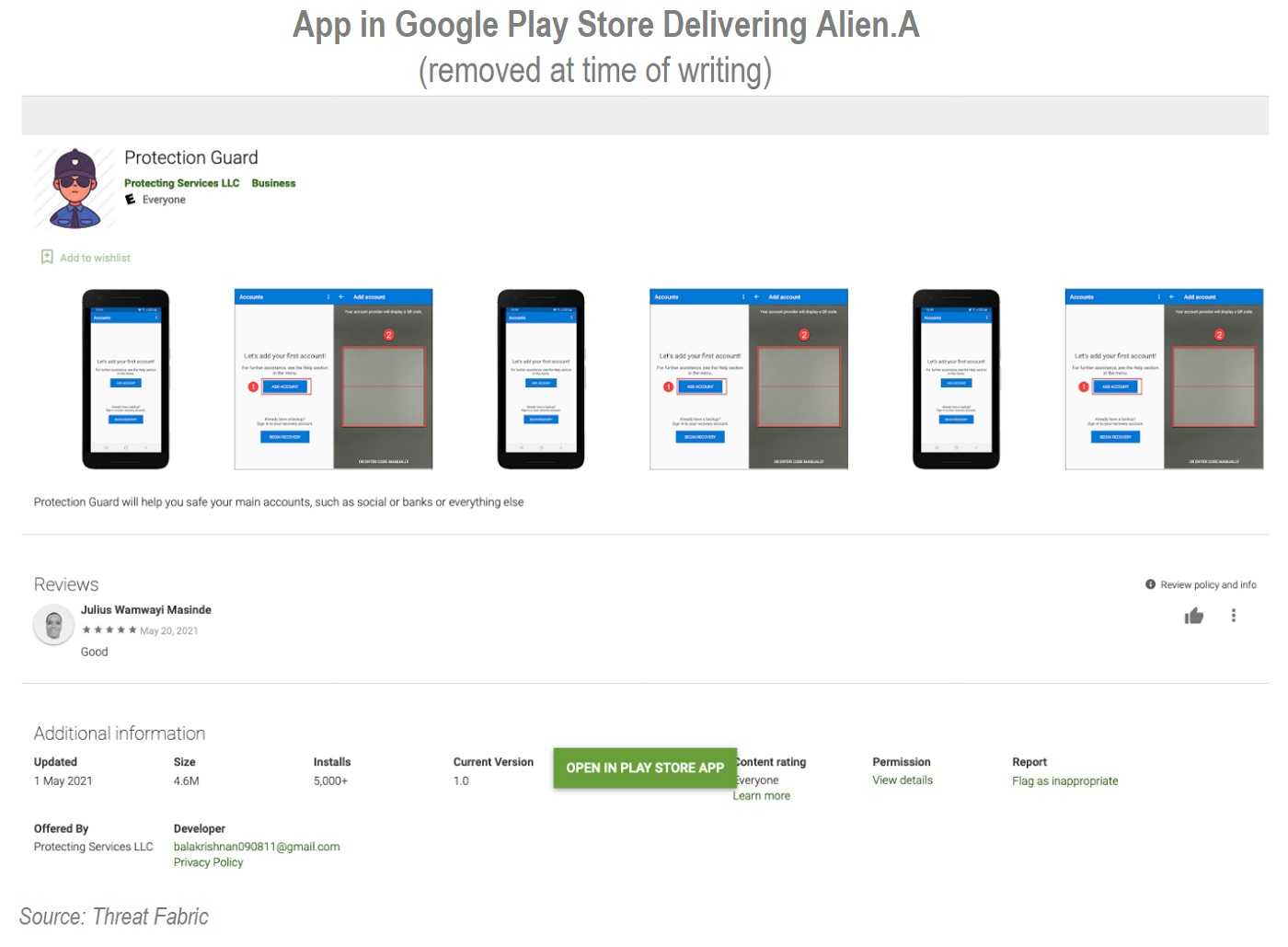Click the Report label
This screenshot has height=947, width=1288.
coord(1029,762)
